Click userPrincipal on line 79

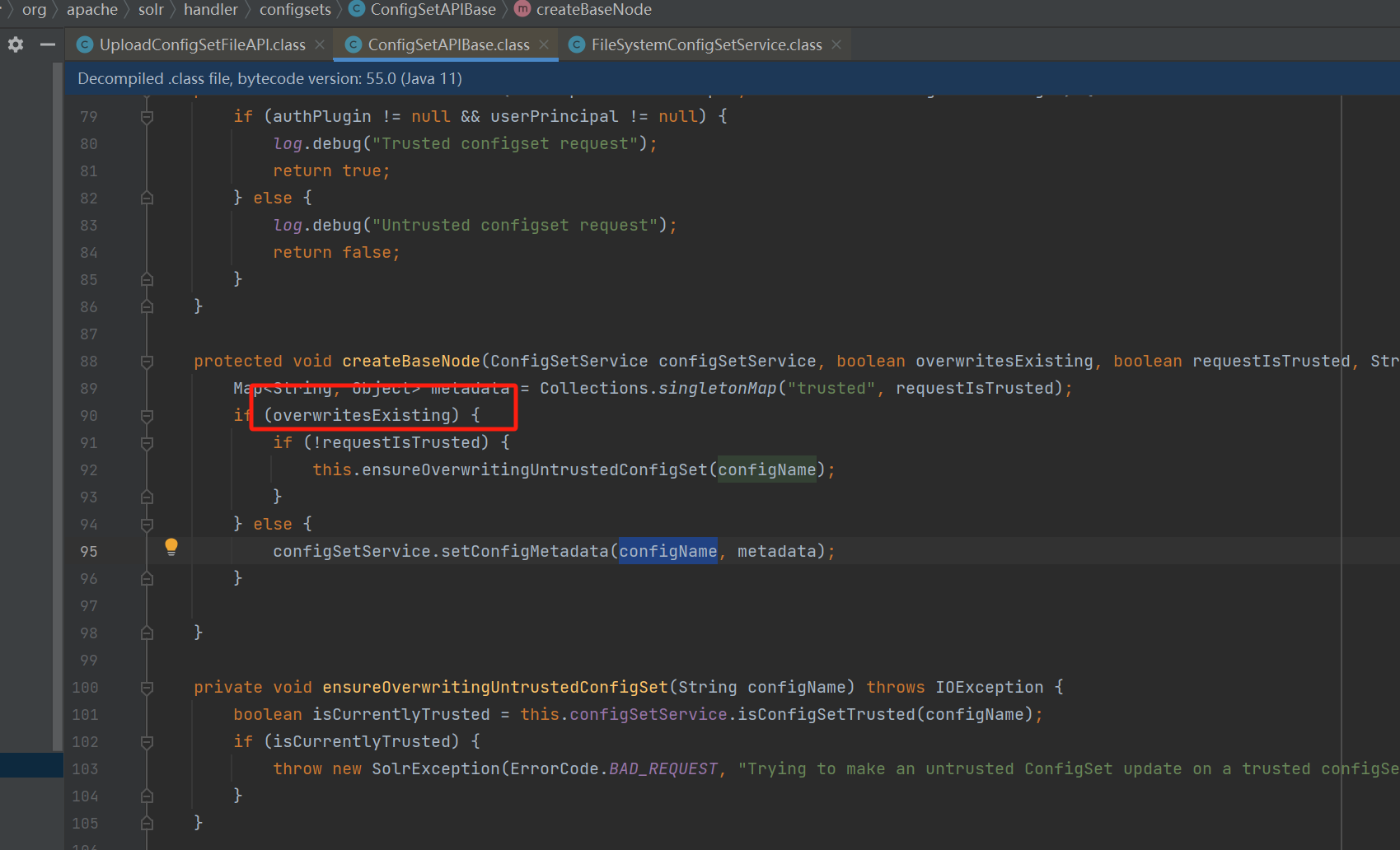[555, 116]
